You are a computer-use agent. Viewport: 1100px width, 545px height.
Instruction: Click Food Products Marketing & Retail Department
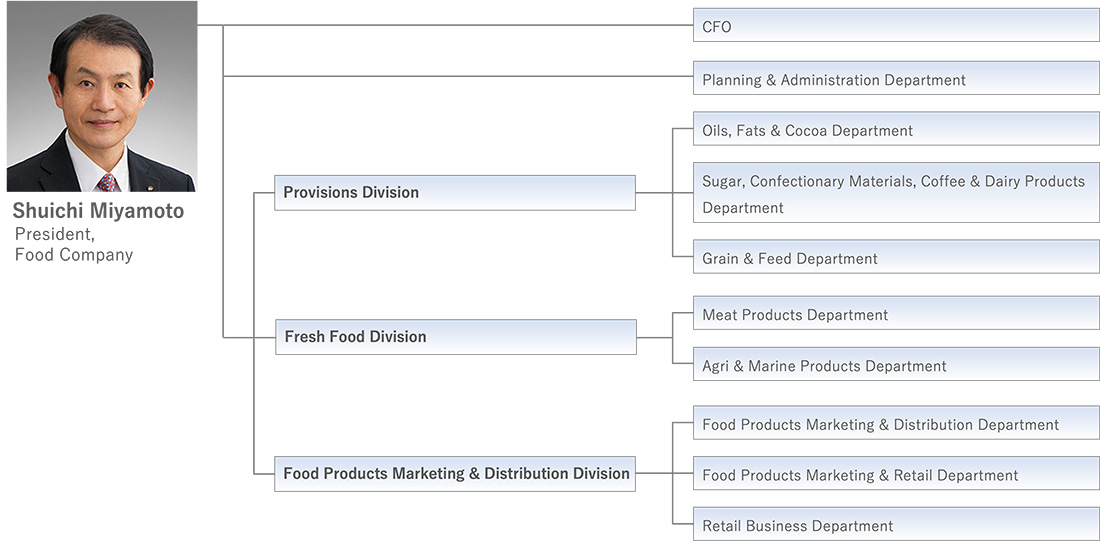tap(895, 475)
